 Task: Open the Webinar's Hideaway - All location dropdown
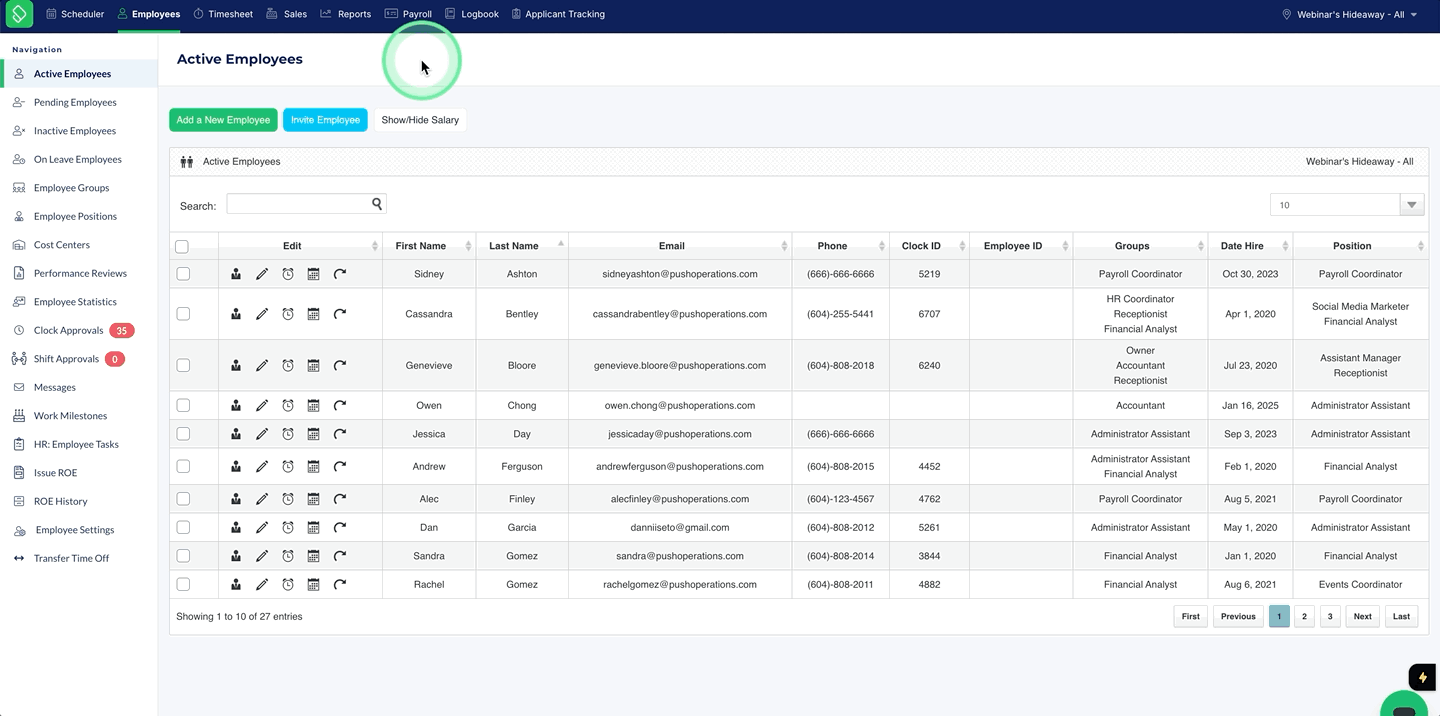coord(1350,15)
